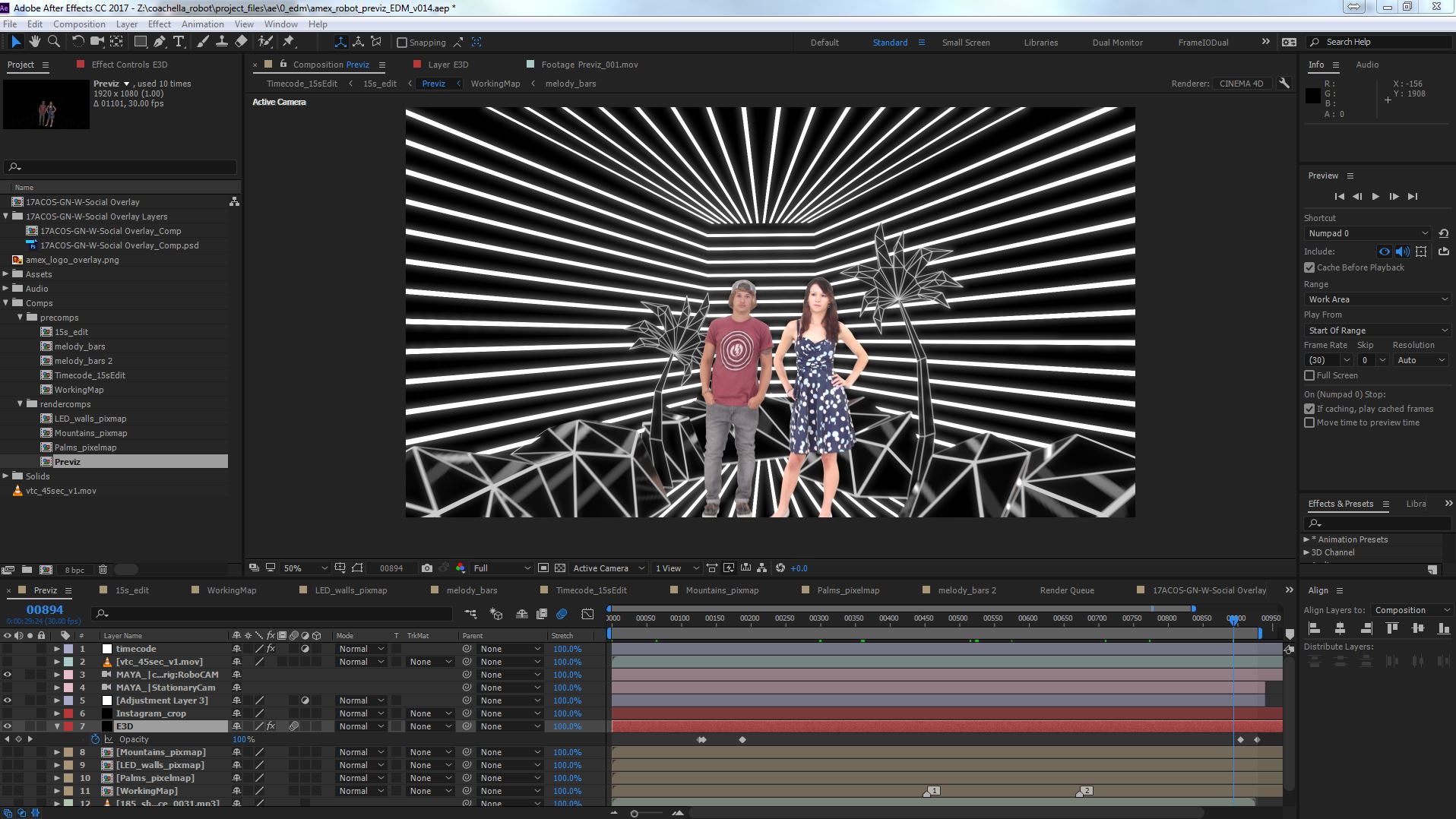Click the Opacity stopwatch on E3D layer
The image size is (1456, 819).
click(x=95, y=739)
